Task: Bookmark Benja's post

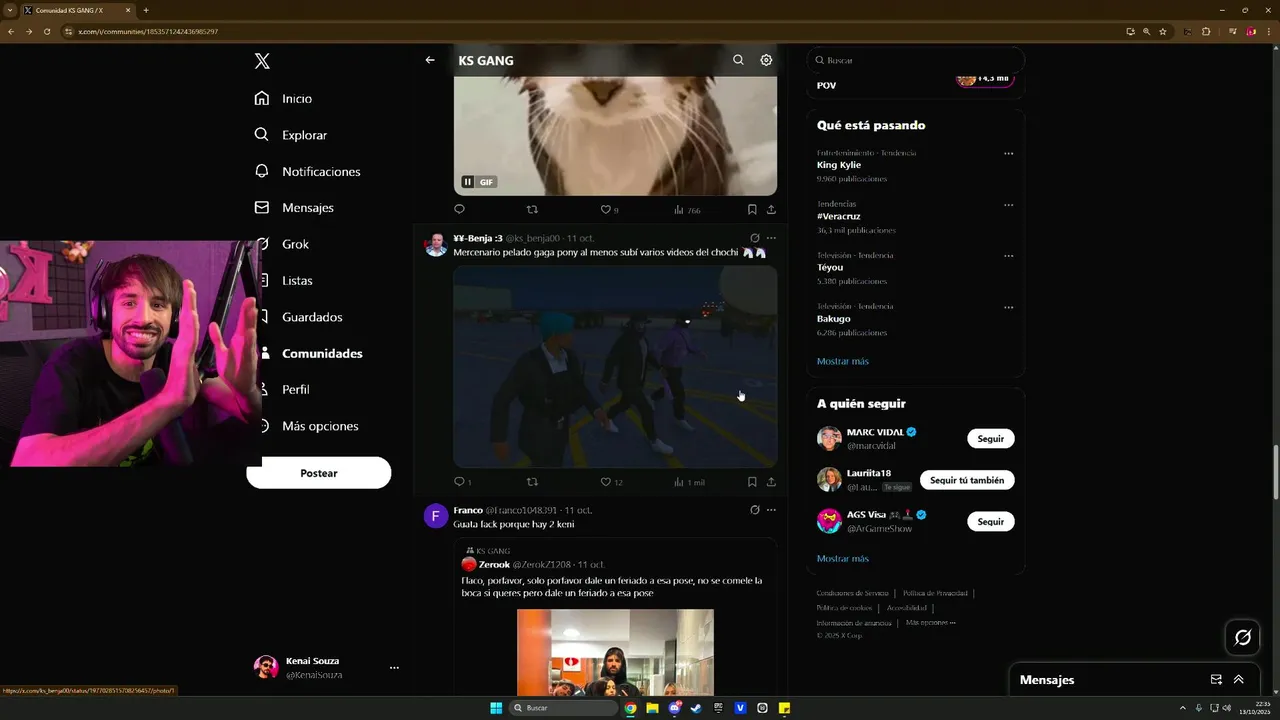Action: pyautogui.click(x=752, y=482)
